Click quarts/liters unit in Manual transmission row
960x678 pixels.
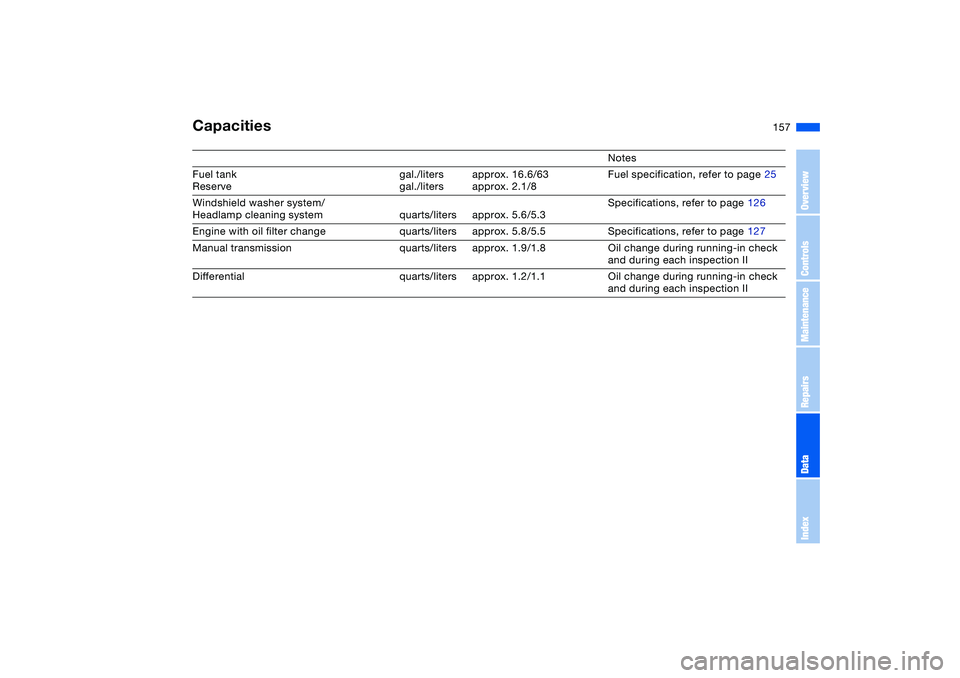coord(428,248)
